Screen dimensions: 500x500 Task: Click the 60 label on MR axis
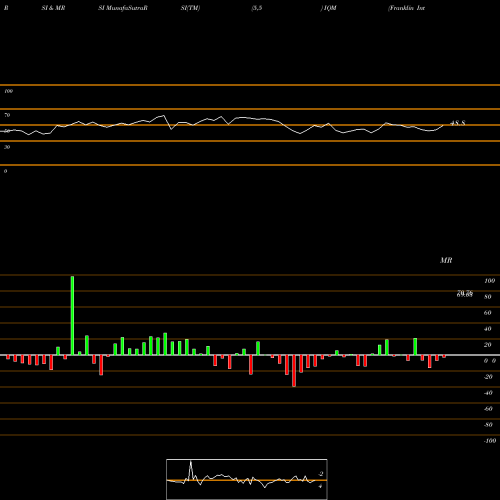[x=487, y=313]
